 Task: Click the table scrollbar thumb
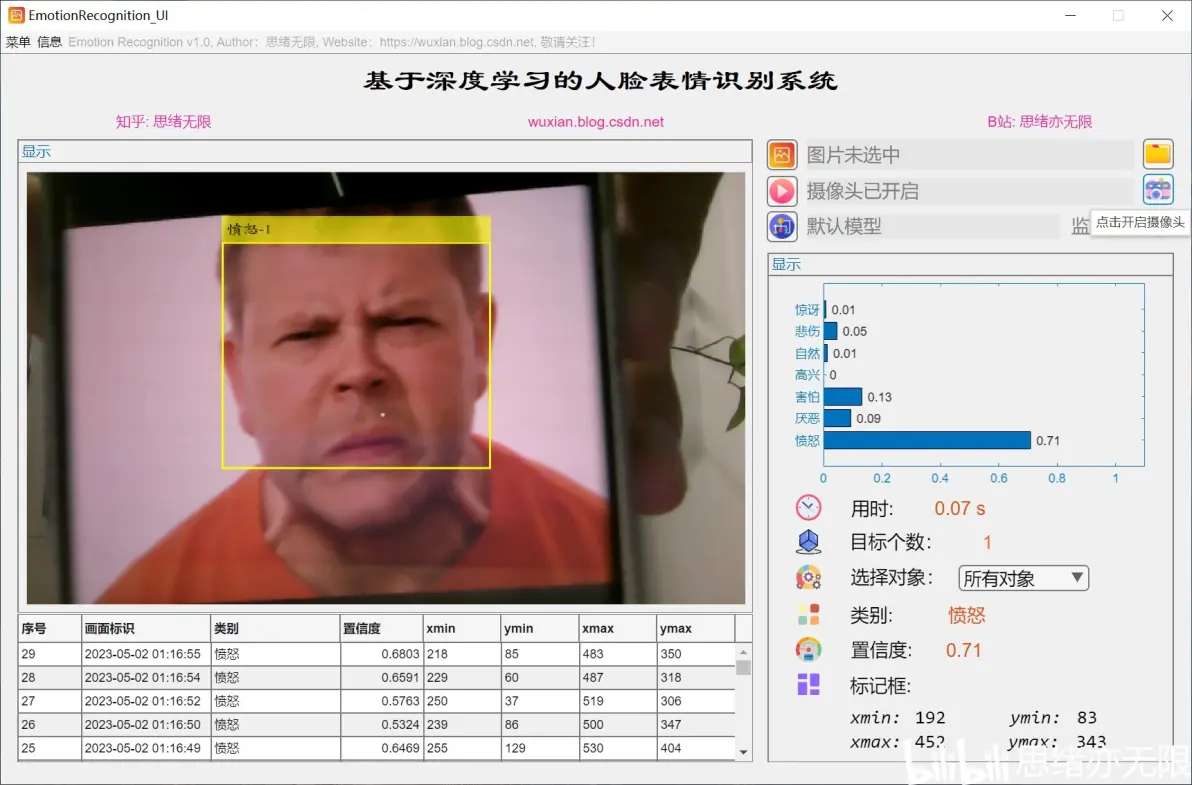743,667
